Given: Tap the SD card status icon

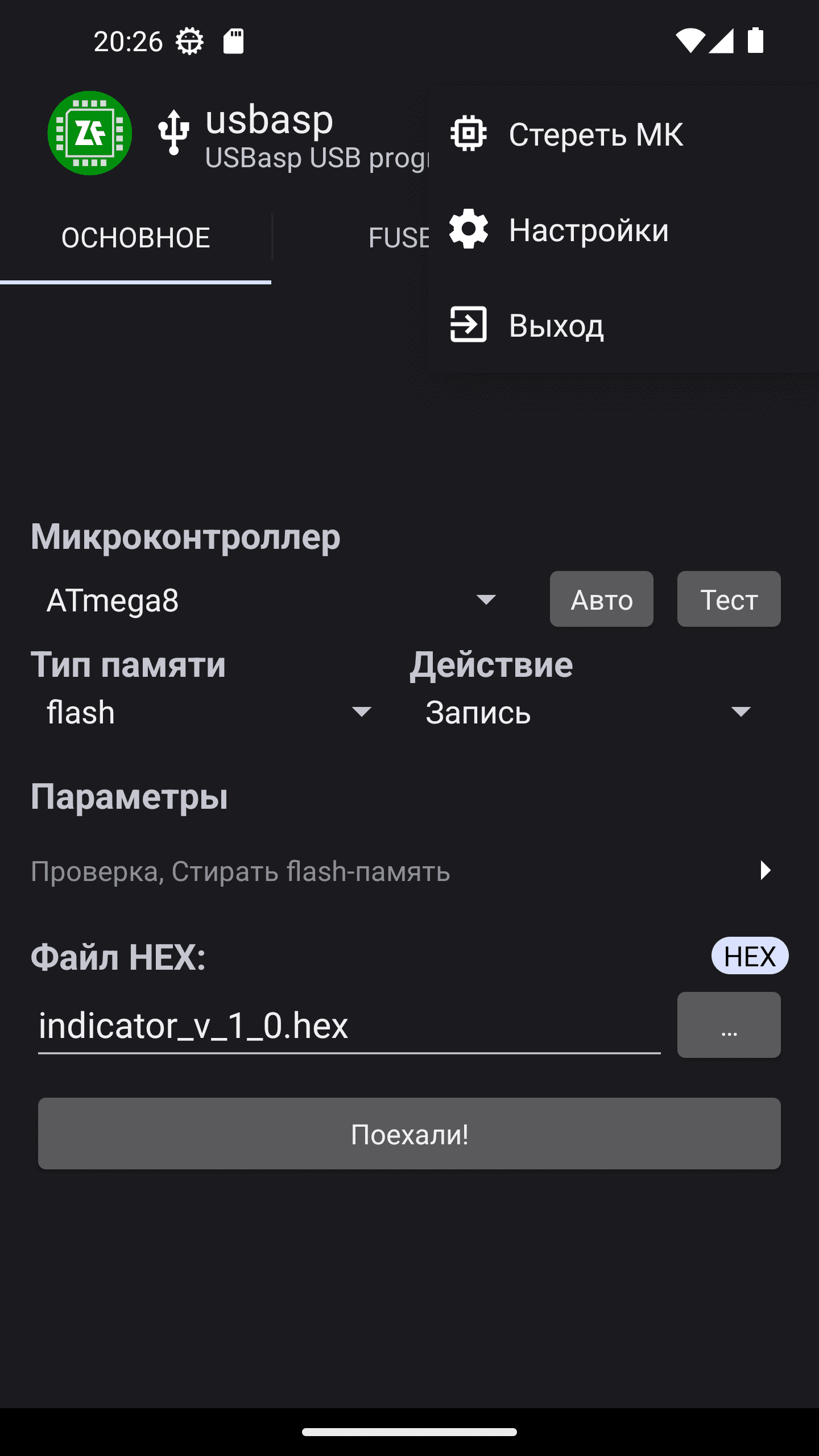Looking at the screenshot, I should click(x=233, y=42).
